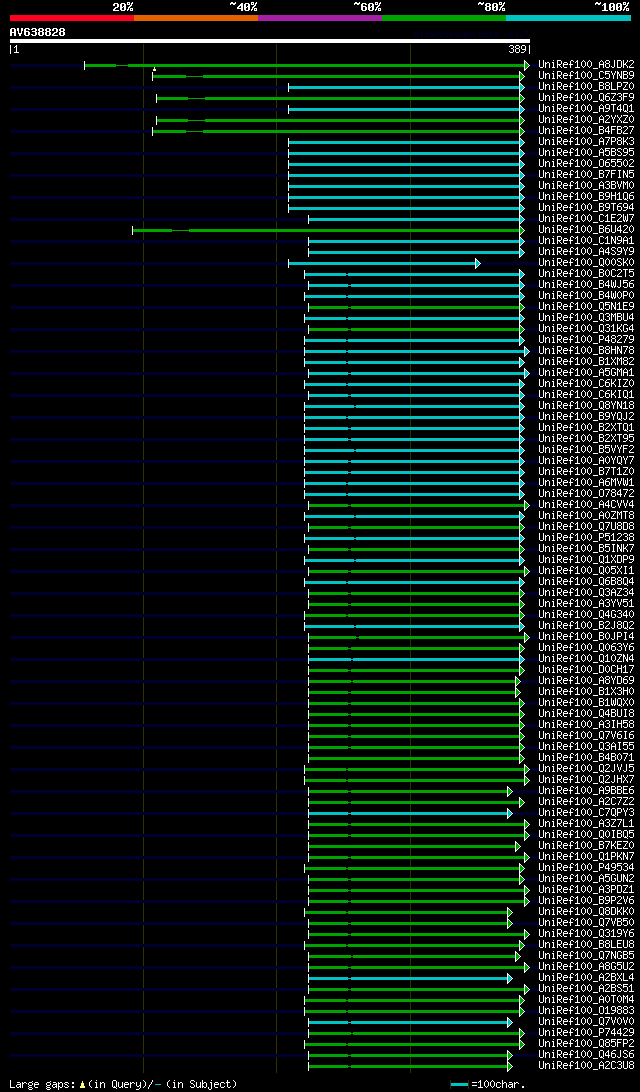Select the UniRef100_D0CH17 label
The image size is (640, 1092).
586,669
